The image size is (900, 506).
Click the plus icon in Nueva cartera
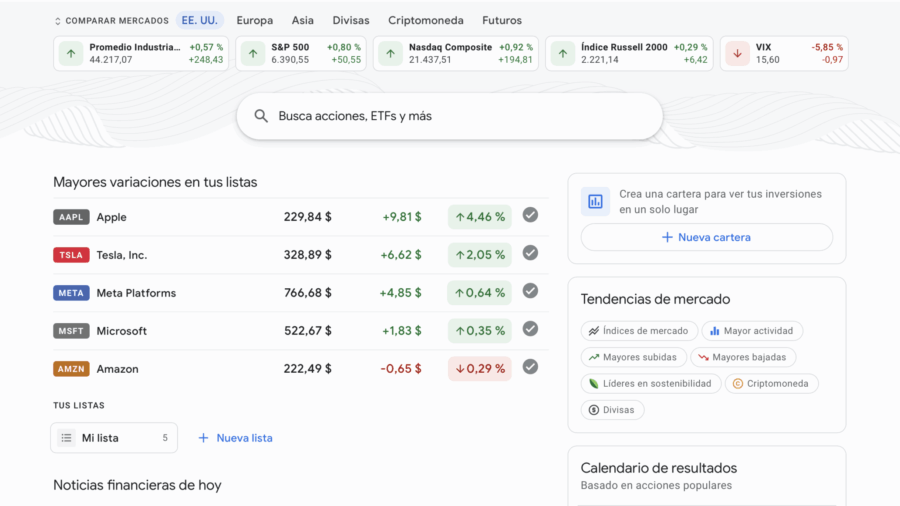pos(667,237)
